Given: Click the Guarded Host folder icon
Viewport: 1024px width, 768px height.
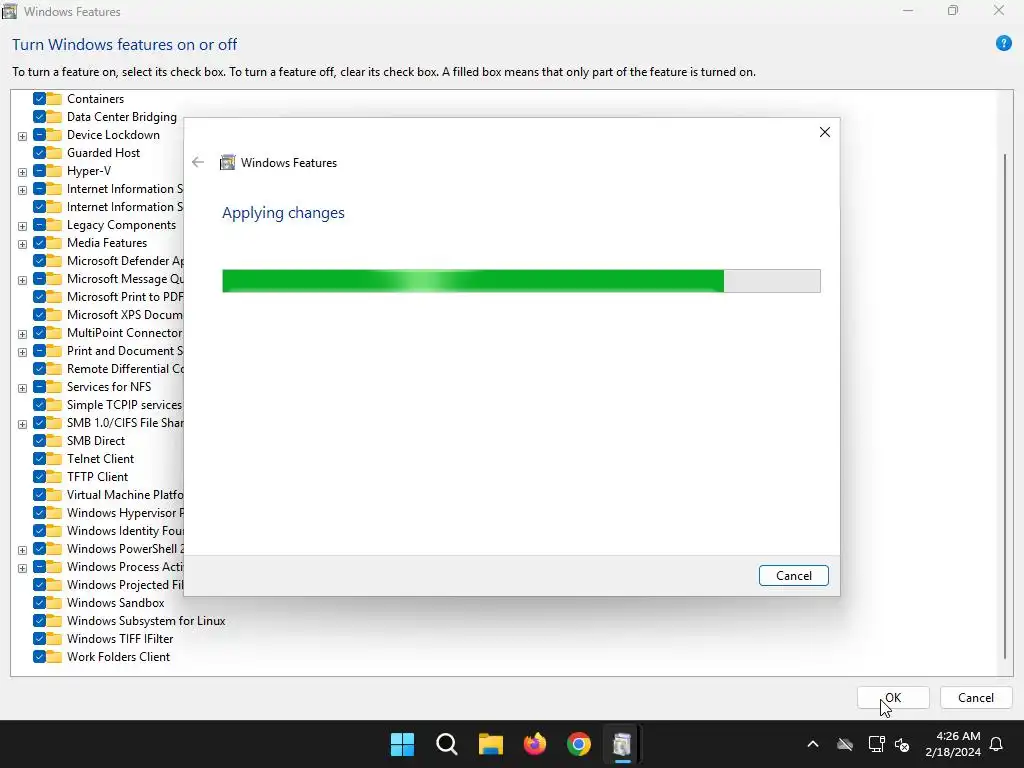Looking at the screenshot, I should pos(54,153).
